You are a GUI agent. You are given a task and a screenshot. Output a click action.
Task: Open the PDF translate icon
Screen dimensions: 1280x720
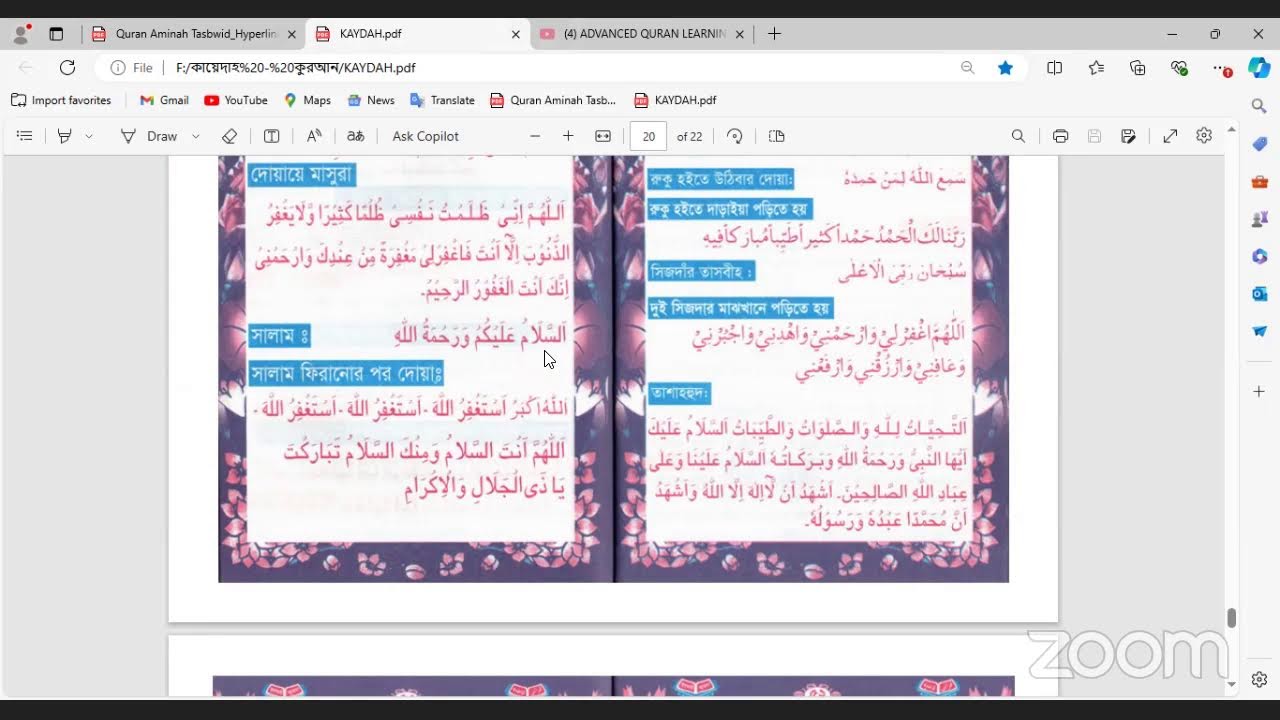tap(356, 136)
